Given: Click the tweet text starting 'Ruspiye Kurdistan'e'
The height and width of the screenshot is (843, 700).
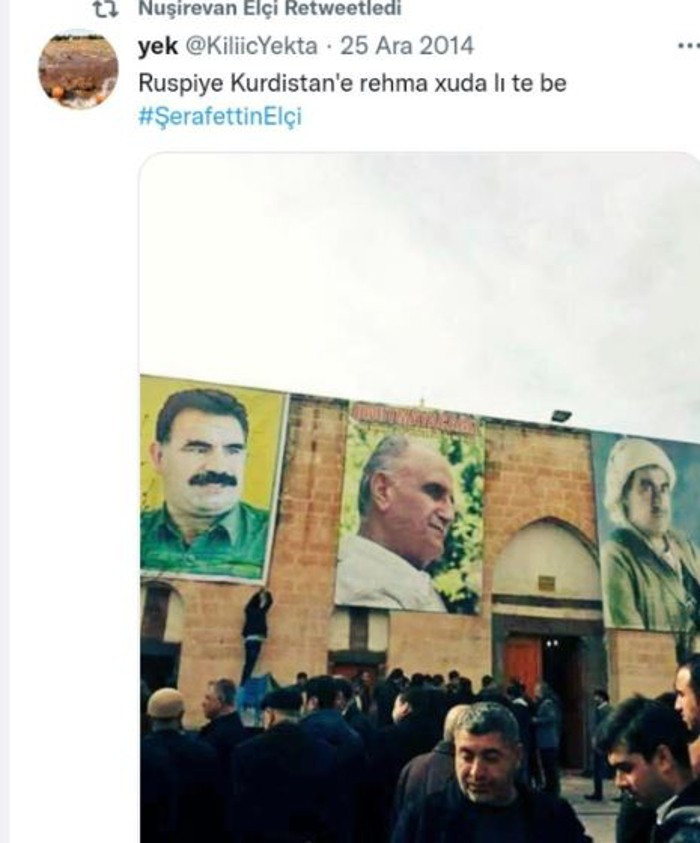Looking at the screenshot, I should 353,83.
